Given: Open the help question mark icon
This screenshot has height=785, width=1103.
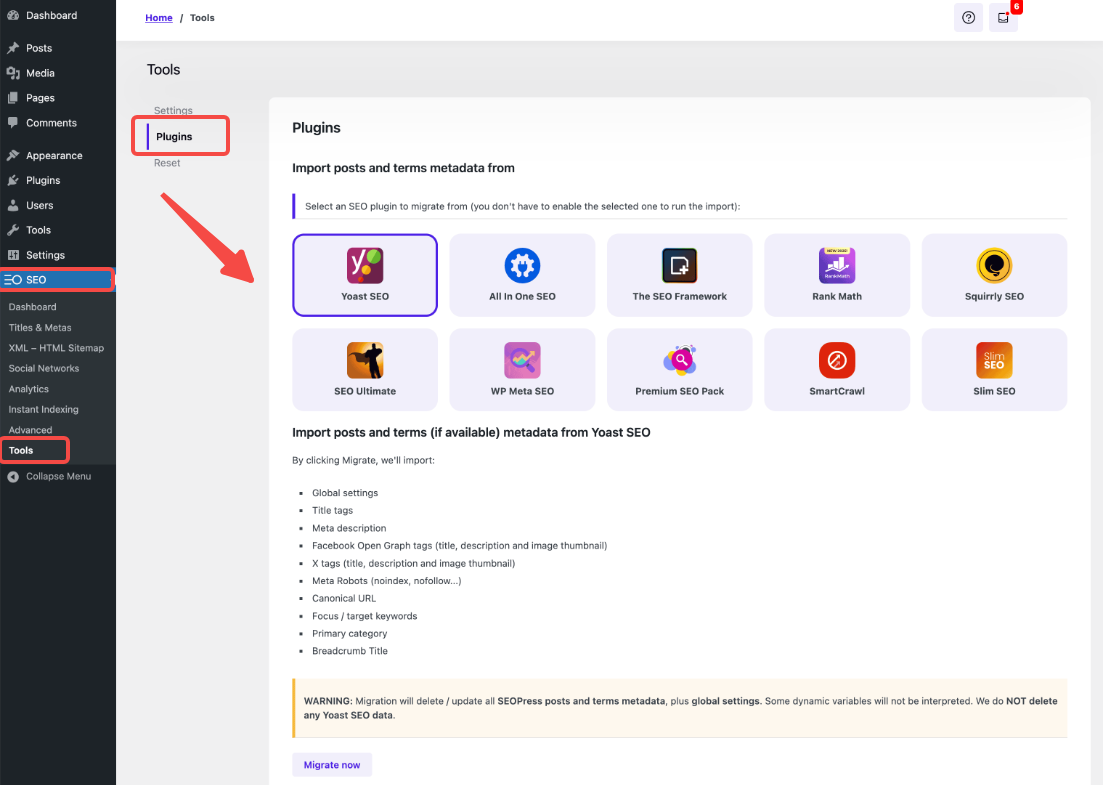Looking at the screenshot, I should coord(968,18).
